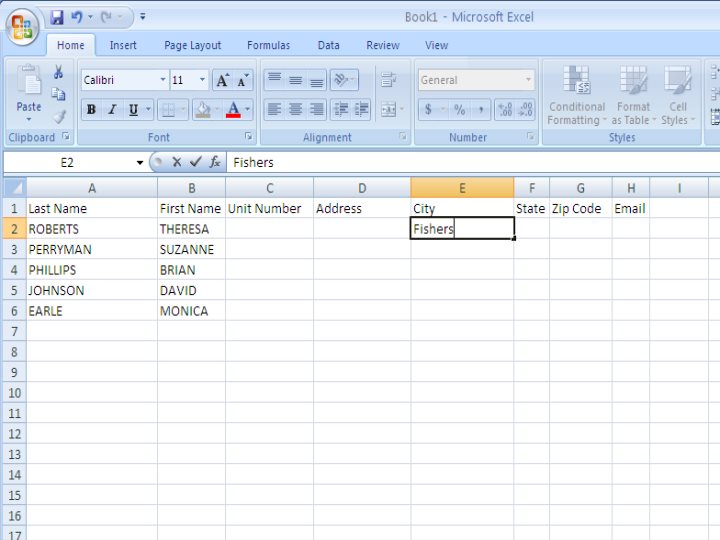The width and height of the screenshot is (720, 540).
Task: Decrease indent in Alignment group
Action: 341,109
